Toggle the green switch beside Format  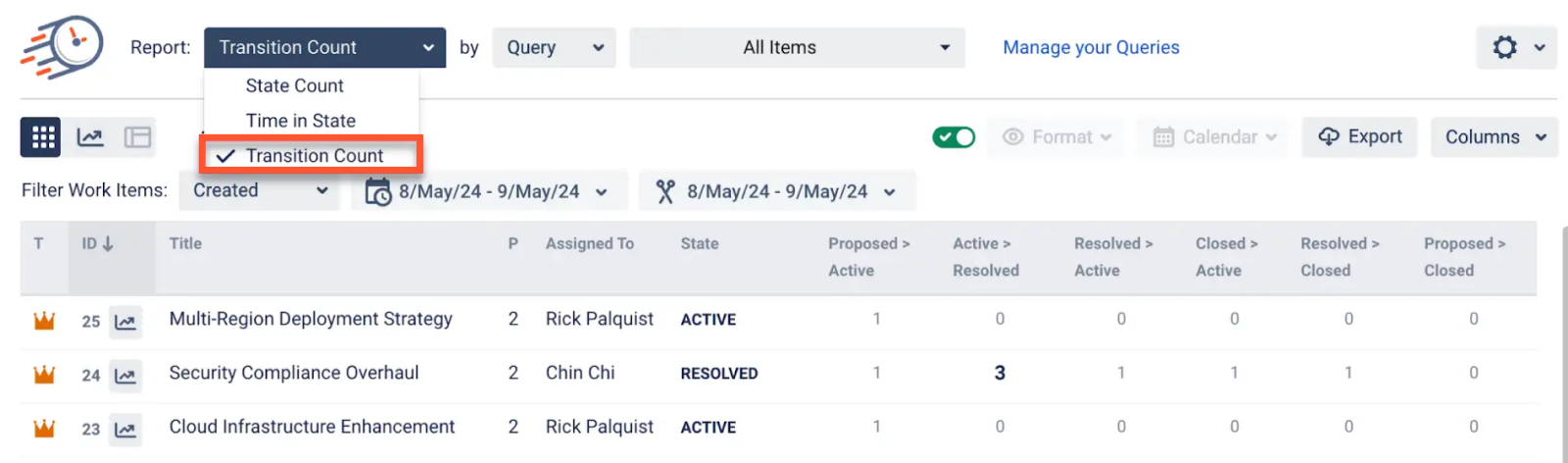[954, 137]
